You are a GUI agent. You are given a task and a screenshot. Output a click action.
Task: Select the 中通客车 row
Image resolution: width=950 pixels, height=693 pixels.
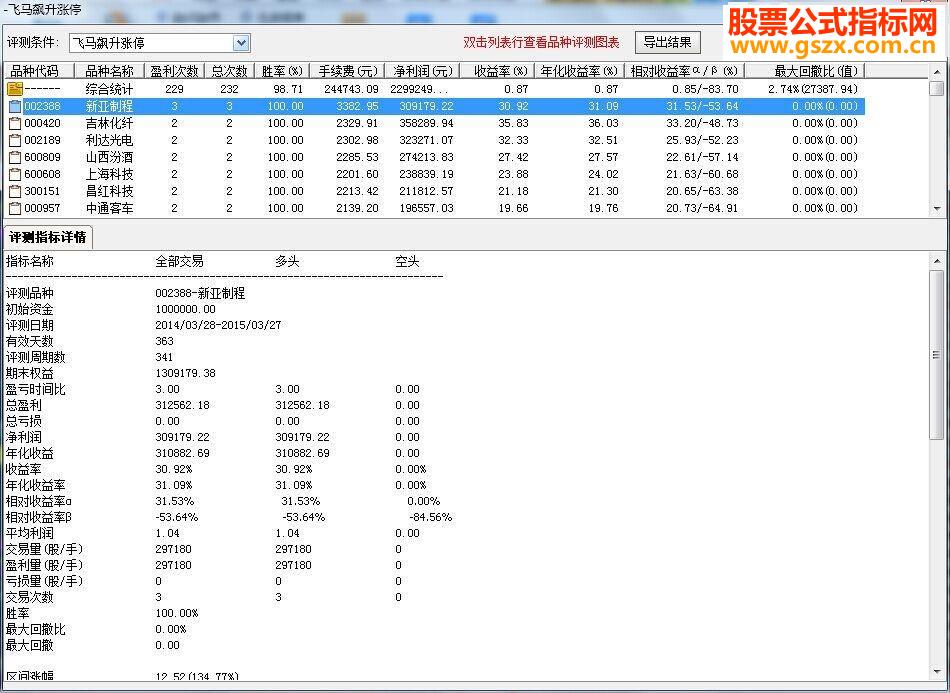[x=435, y=208]
